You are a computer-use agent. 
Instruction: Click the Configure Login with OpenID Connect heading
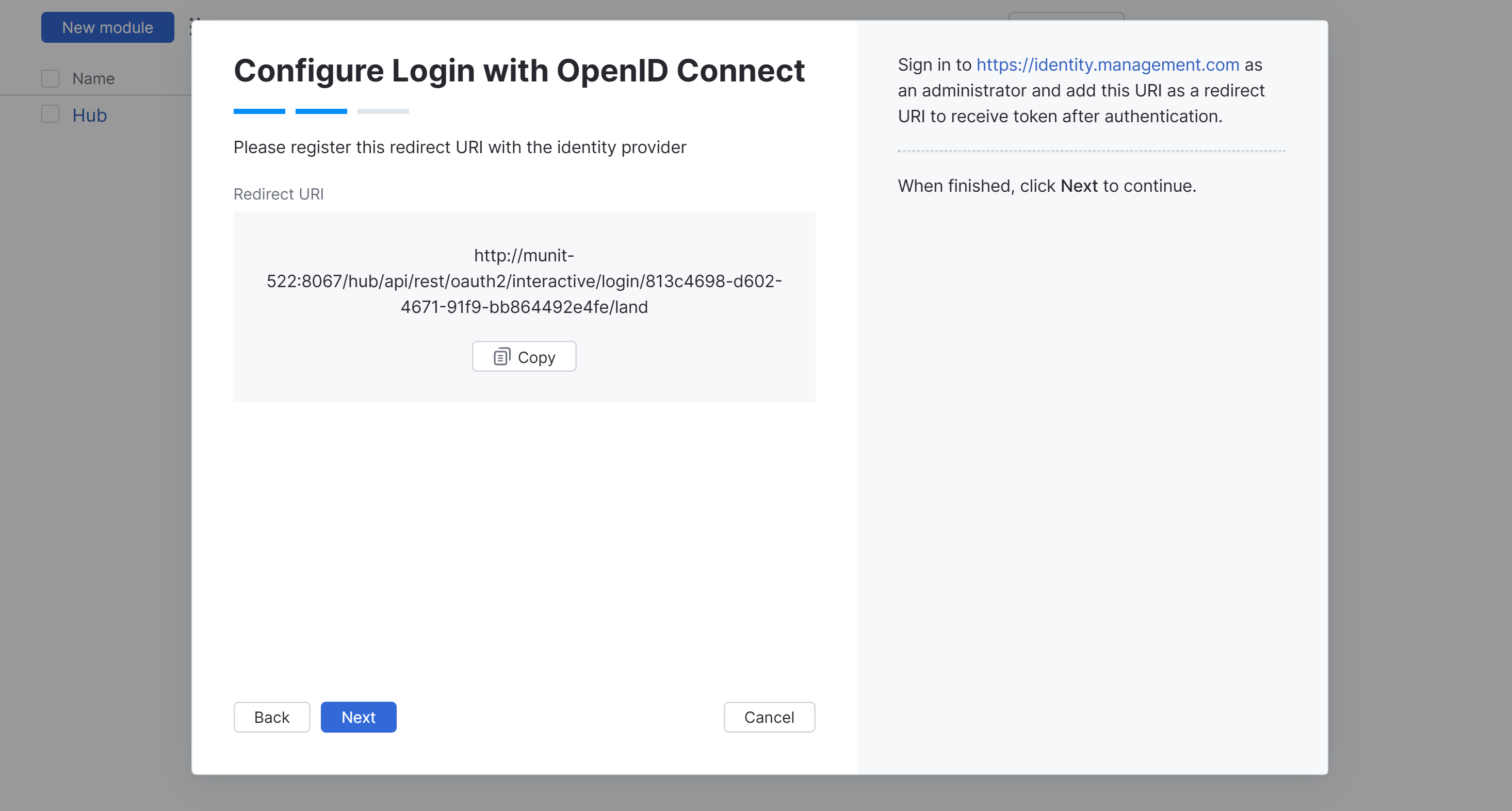point(519,71)
